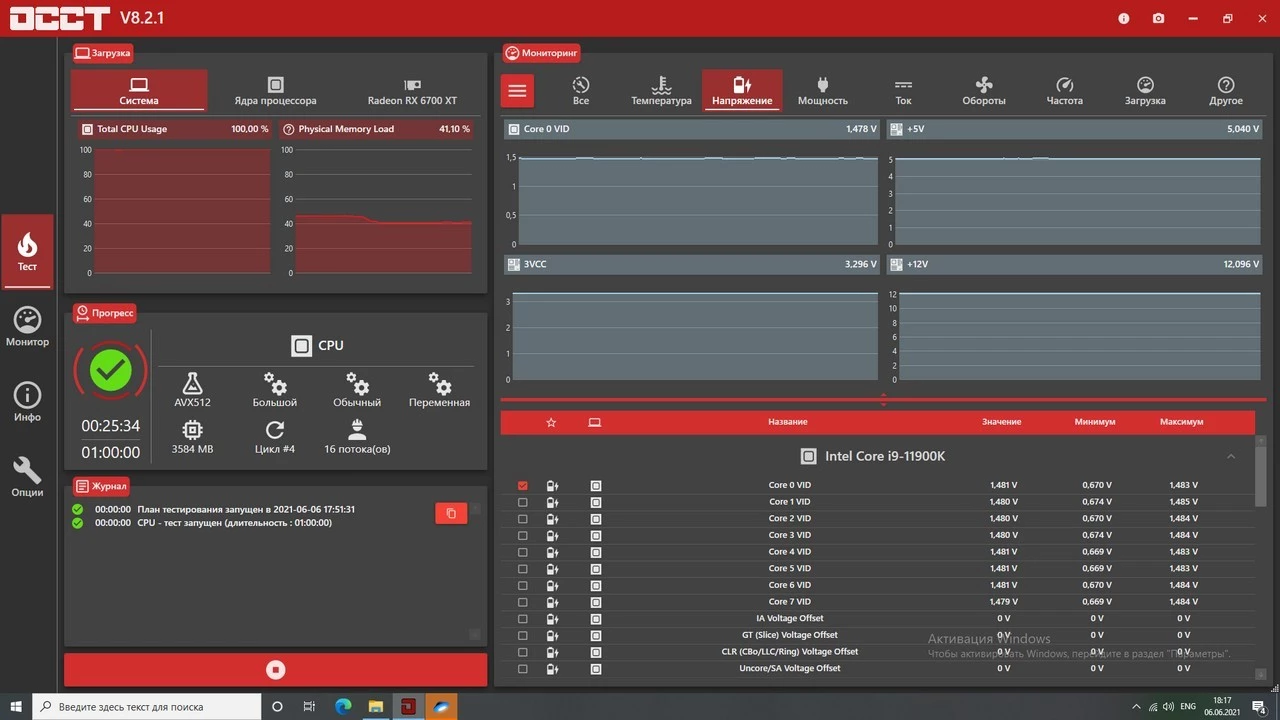Click the AVX512 instruction set flask icon
Screen dimensions: 1280x720
192,383
